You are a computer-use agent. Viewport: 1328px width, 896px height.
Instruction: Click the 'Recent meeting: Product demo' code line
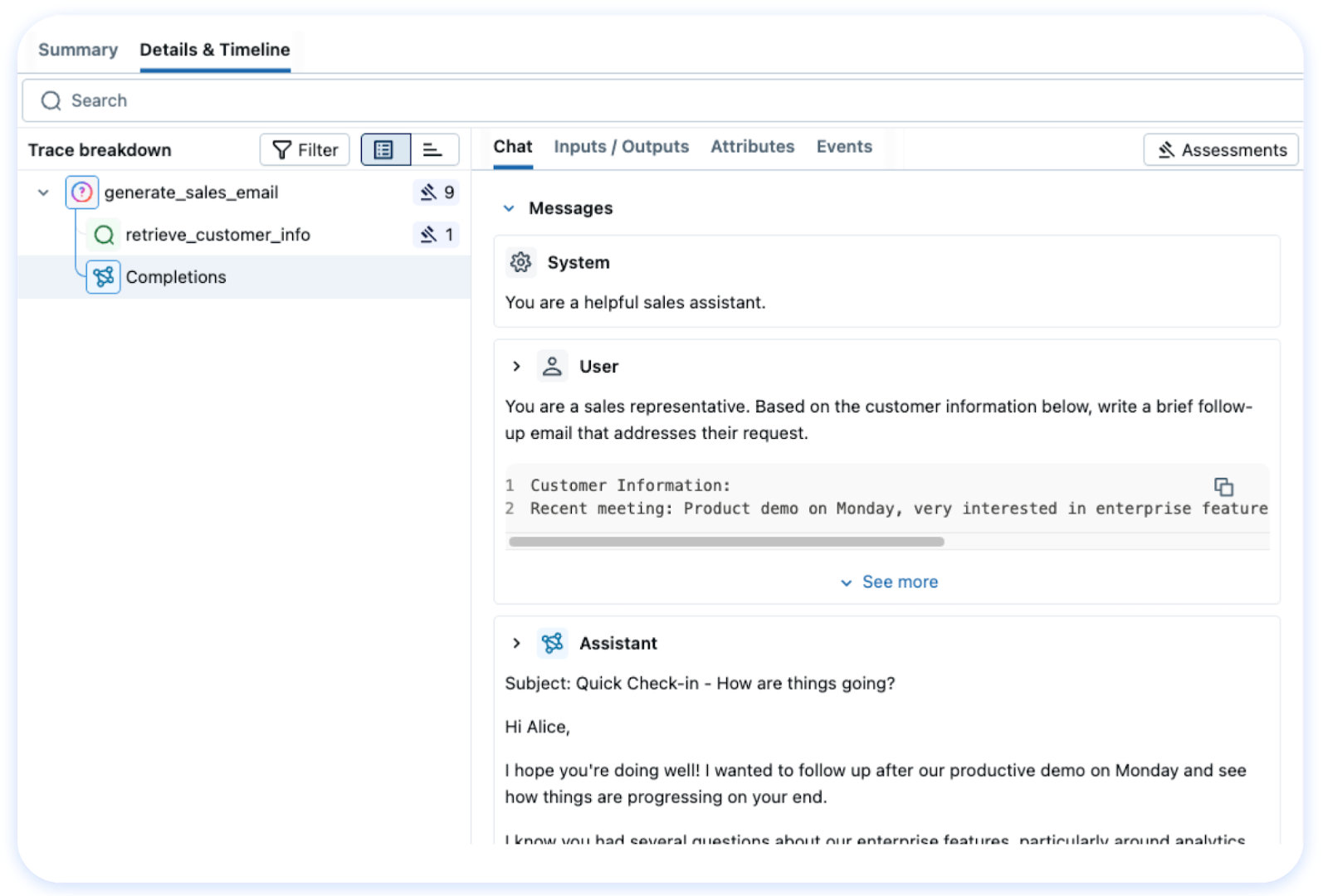[x=899, y=509]
